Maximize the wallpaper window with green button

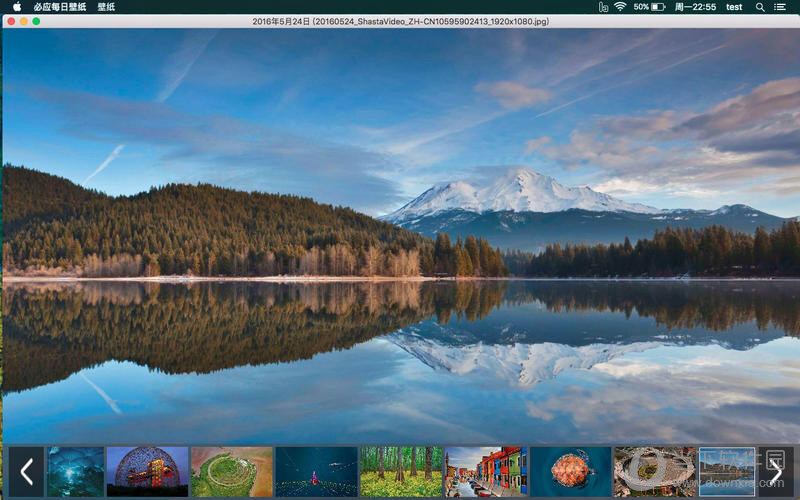[x=36, y=21]
